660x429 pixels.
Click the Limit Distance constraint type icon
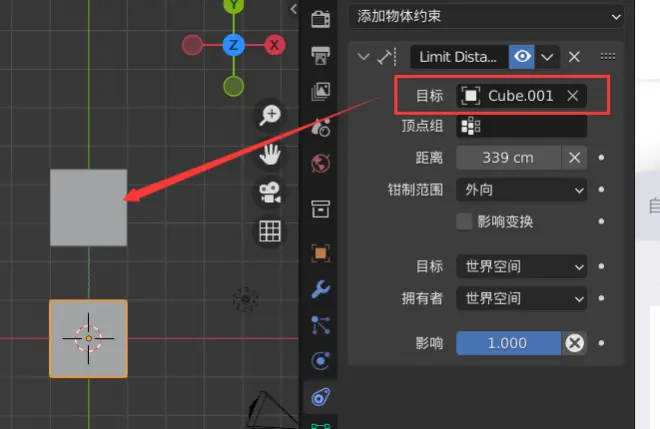[386, 57]
